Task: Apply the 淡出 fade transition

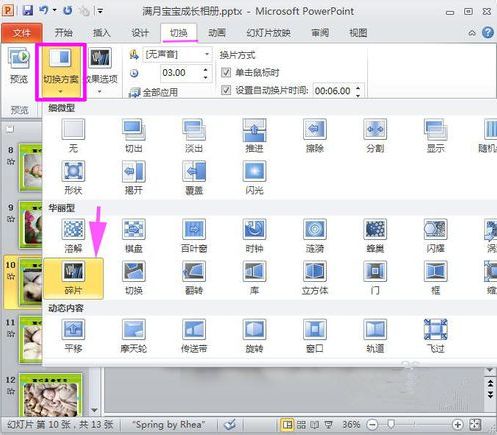Action: (x=194, y=136)
